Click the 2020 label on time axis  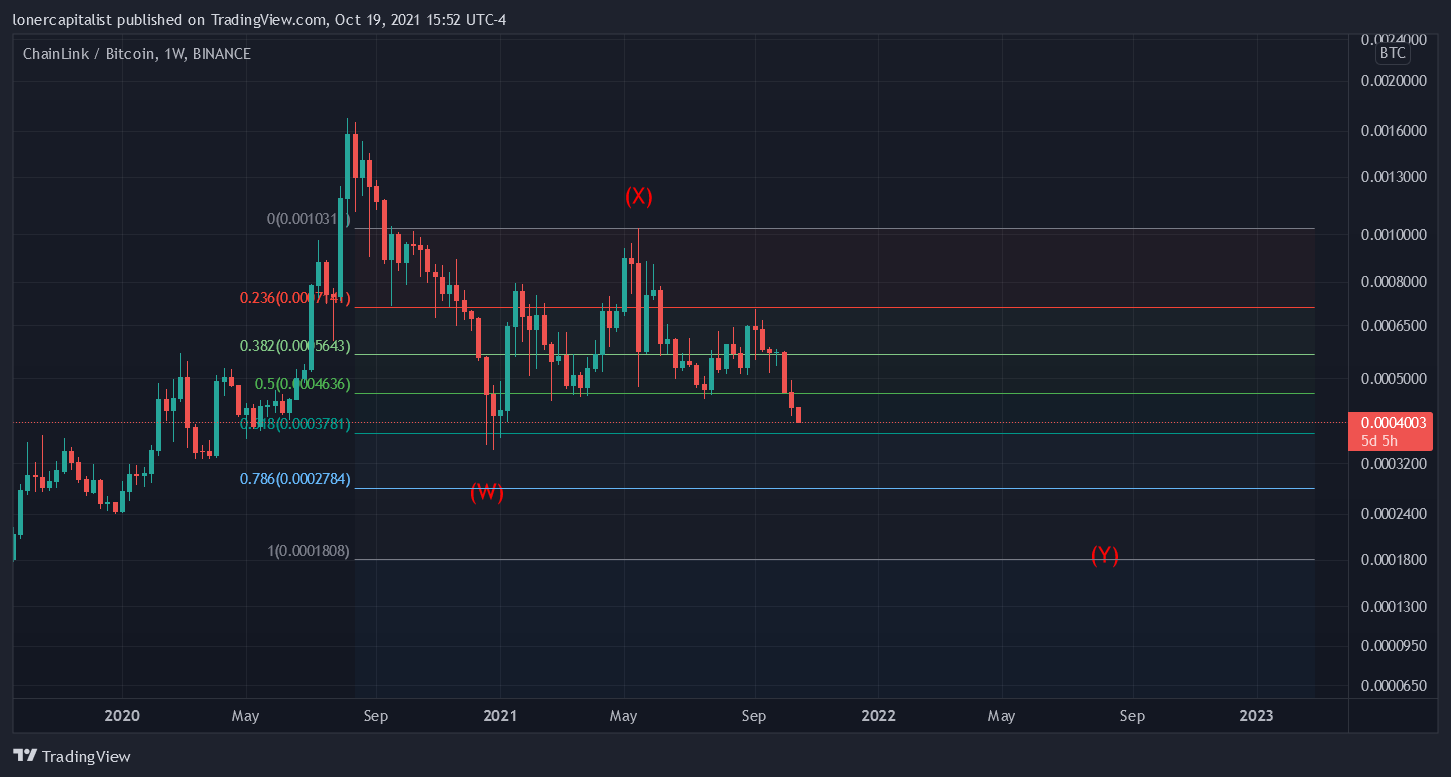[x=122, y=716]
